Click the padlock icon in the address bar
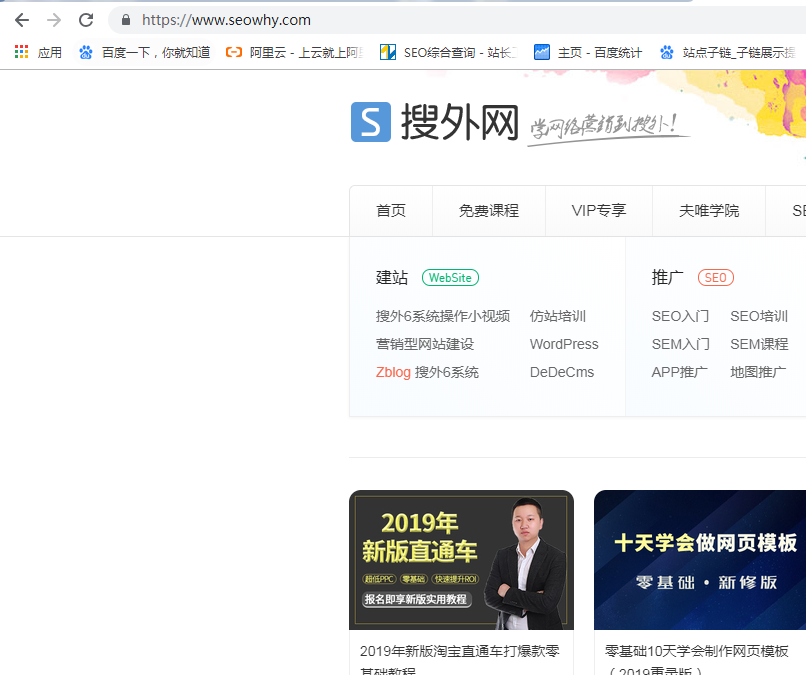 click(125, 20)
